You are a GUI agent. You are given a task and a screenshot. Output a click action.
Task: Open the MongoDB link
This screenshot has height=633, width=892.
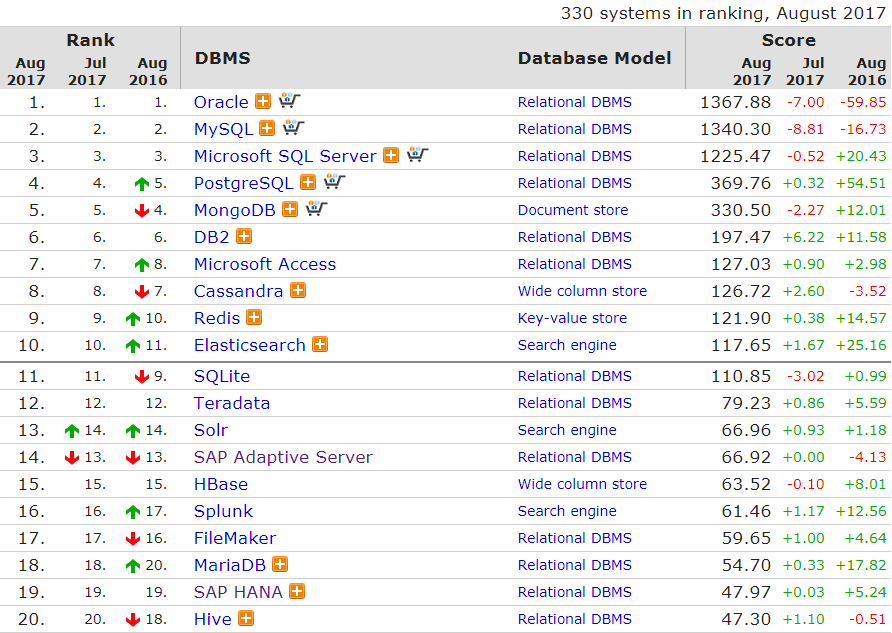pos(235,210)
